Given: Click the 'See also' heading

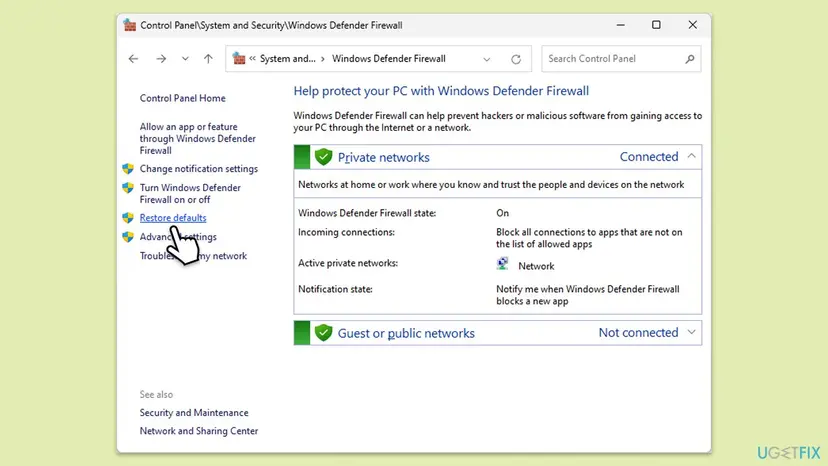Looking at the screenshot, I should coord(156,395).
